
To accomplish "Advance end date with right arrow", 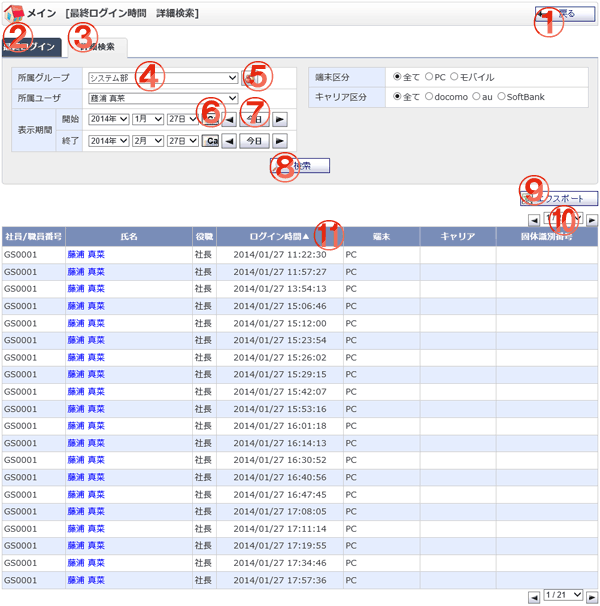I will coord(280,141).
